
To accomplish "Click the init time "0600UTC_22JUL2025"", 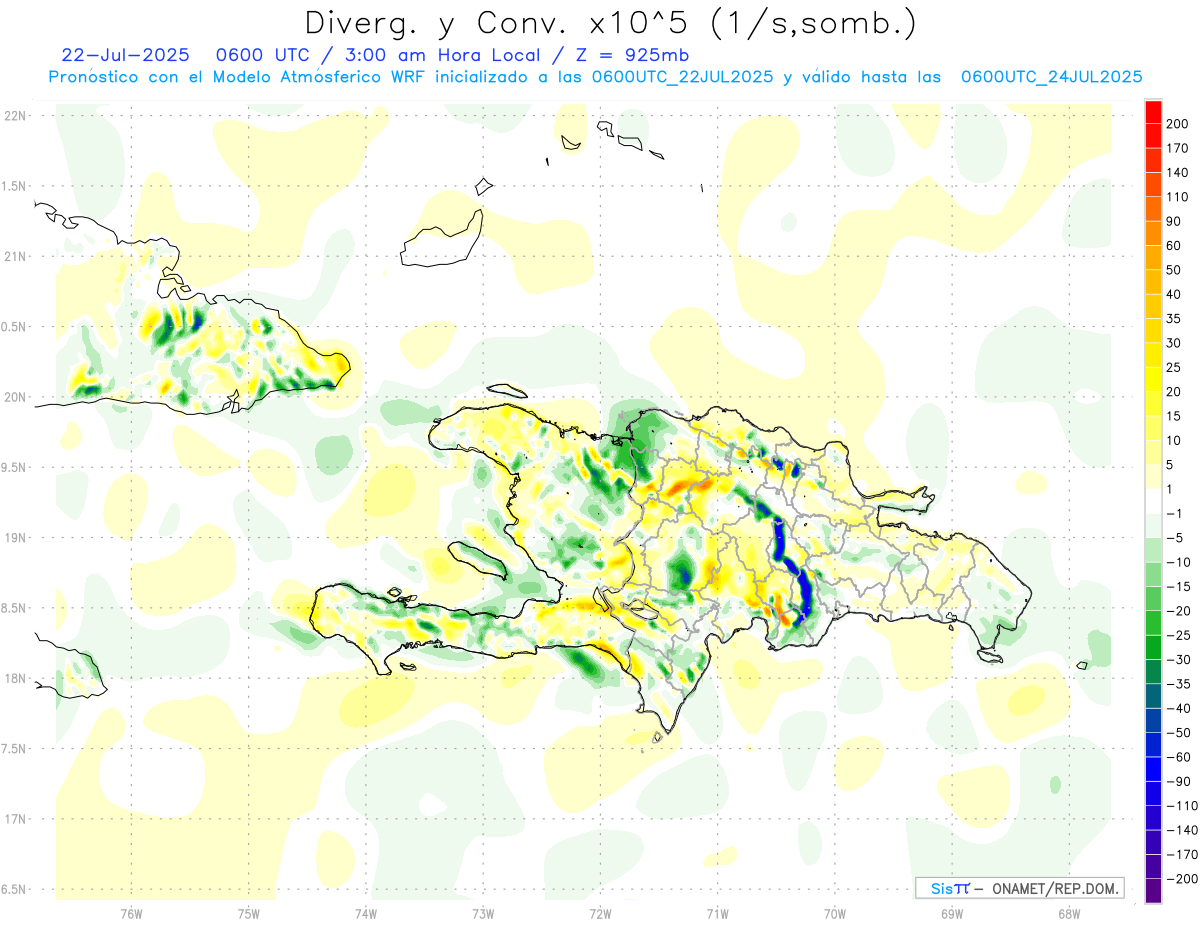I will click(682, 77).
